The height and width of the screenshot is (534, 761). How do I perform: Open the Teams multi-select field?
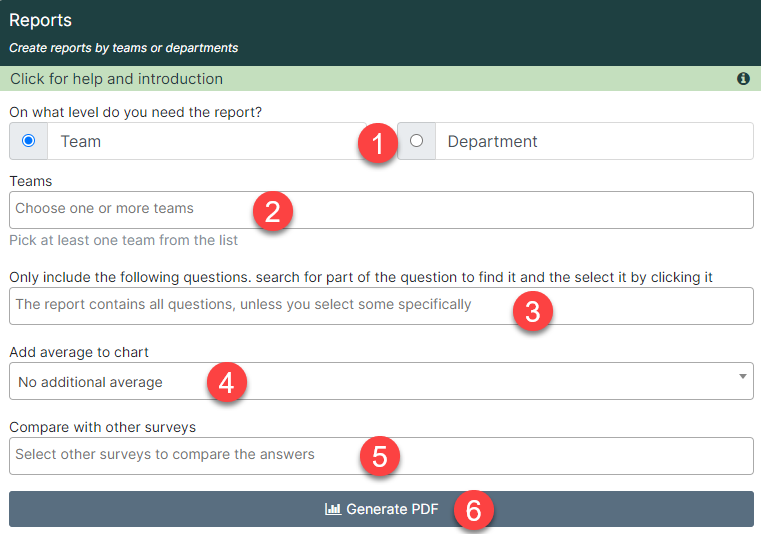[x=381, y=210]
